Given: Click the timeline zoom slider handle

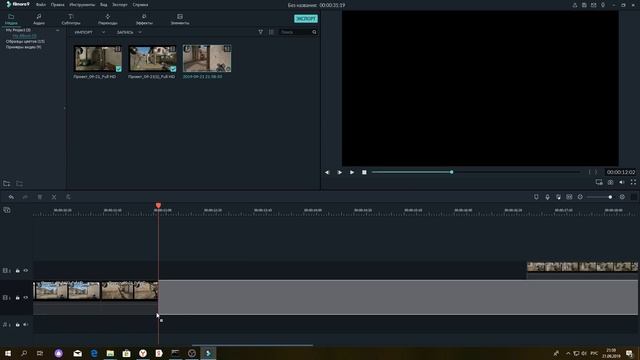Looking at the screenshot, I should 610,197.
